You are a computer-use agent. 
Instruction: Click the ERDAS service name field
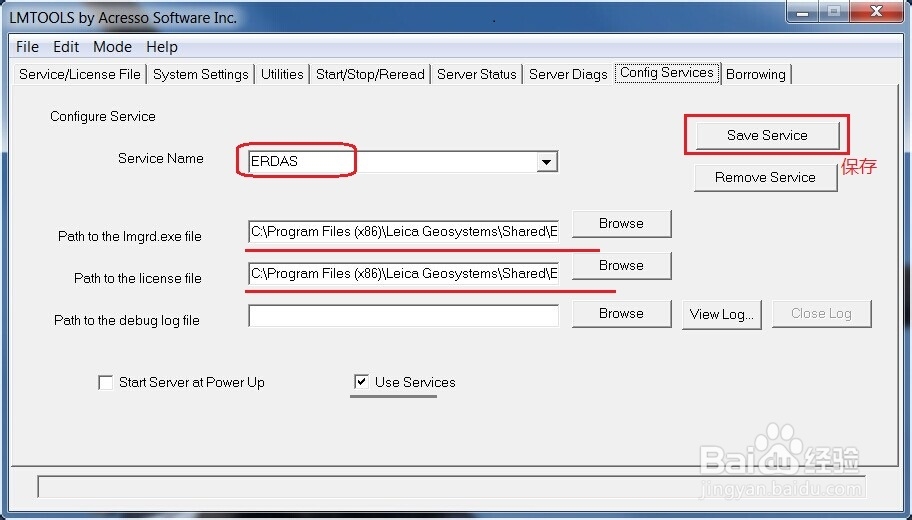402,162
